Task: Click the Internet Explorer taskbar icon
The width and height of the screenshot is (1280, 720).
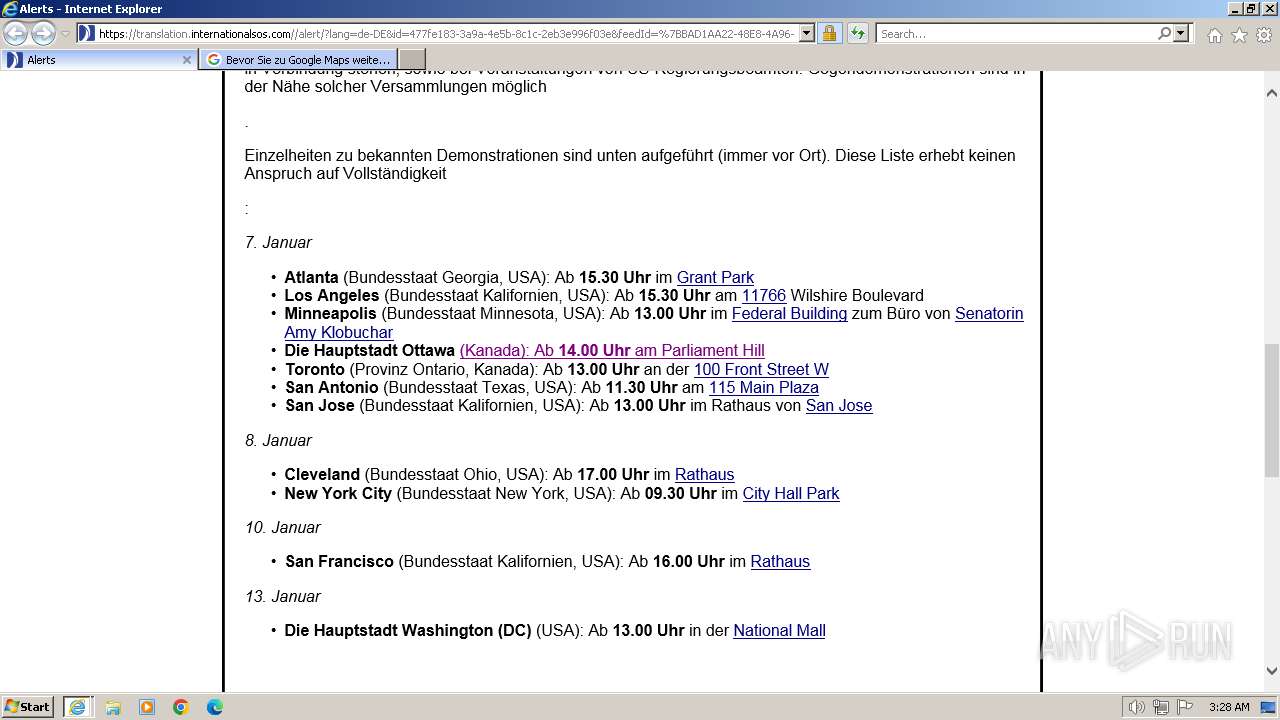Action: 77,707
